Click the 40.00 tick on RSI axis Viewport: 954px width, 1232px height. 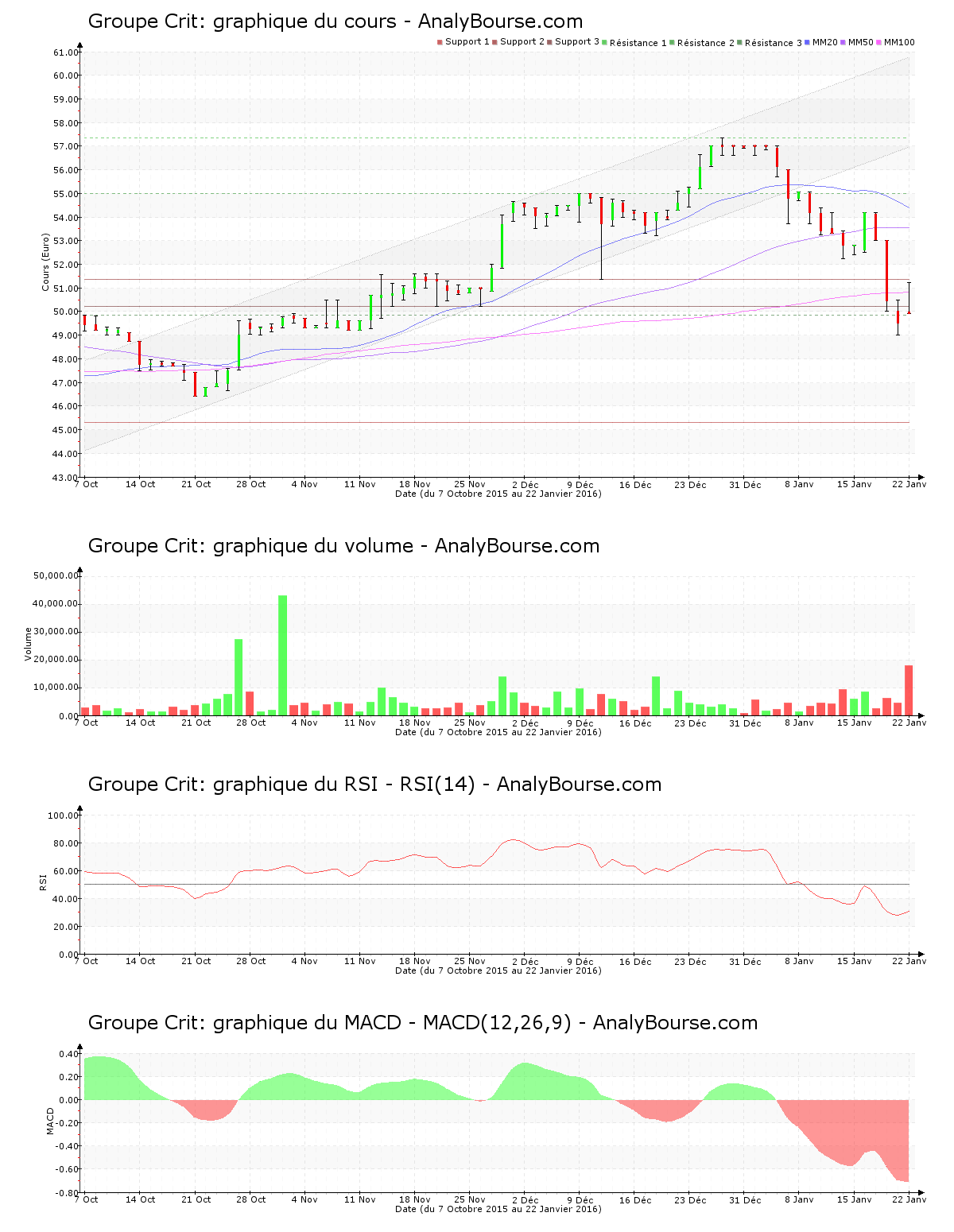pos(66,899)
